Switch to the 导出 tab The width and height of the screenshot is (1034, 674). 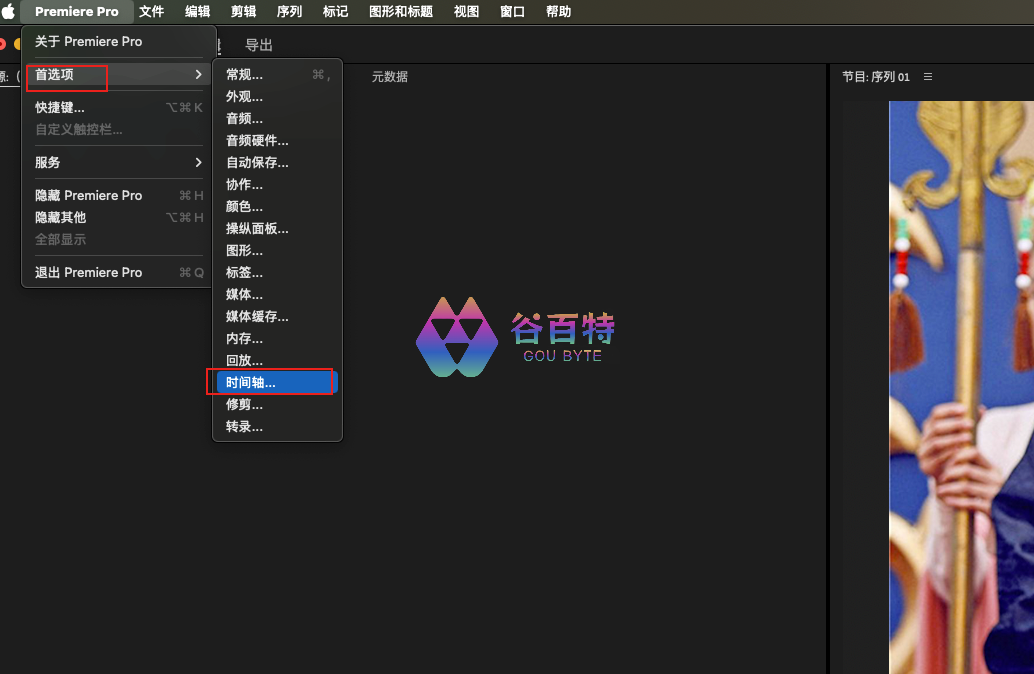pos(259,45)
